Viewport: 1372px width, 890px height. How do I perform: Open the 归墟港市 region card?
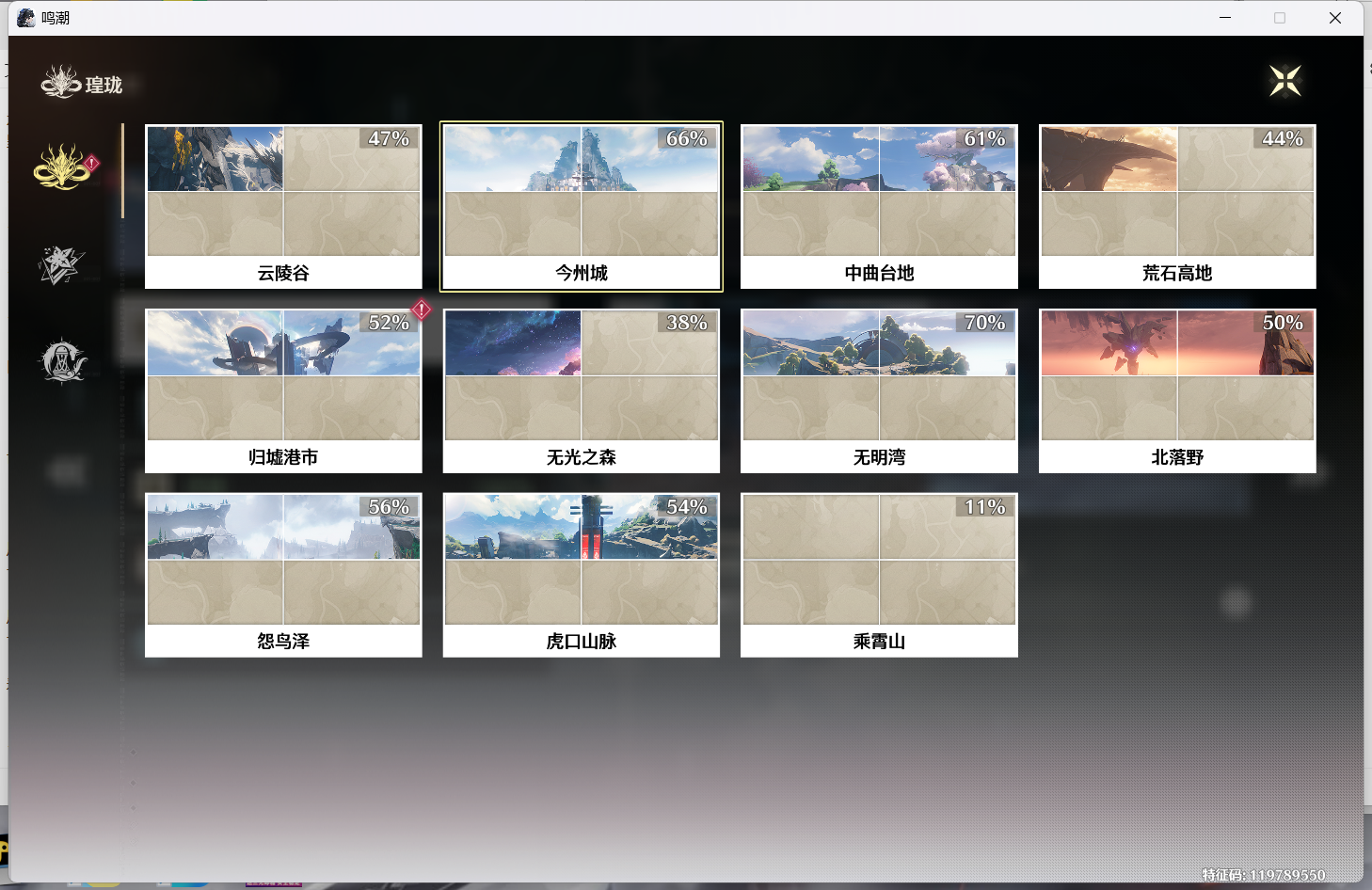point(283,390)
